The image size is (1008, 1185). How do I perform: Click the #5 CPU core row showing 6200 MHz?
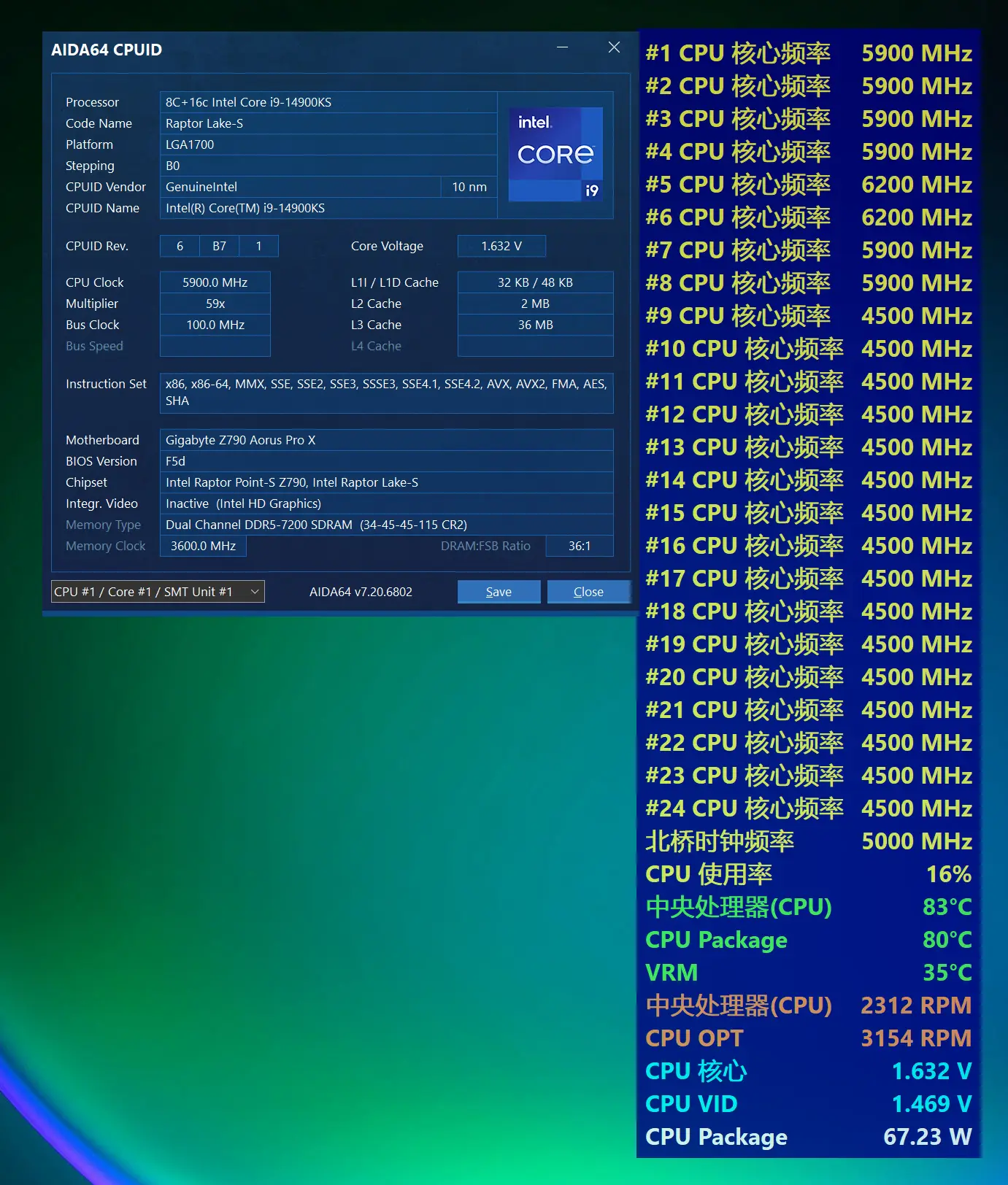pos(809,185)
